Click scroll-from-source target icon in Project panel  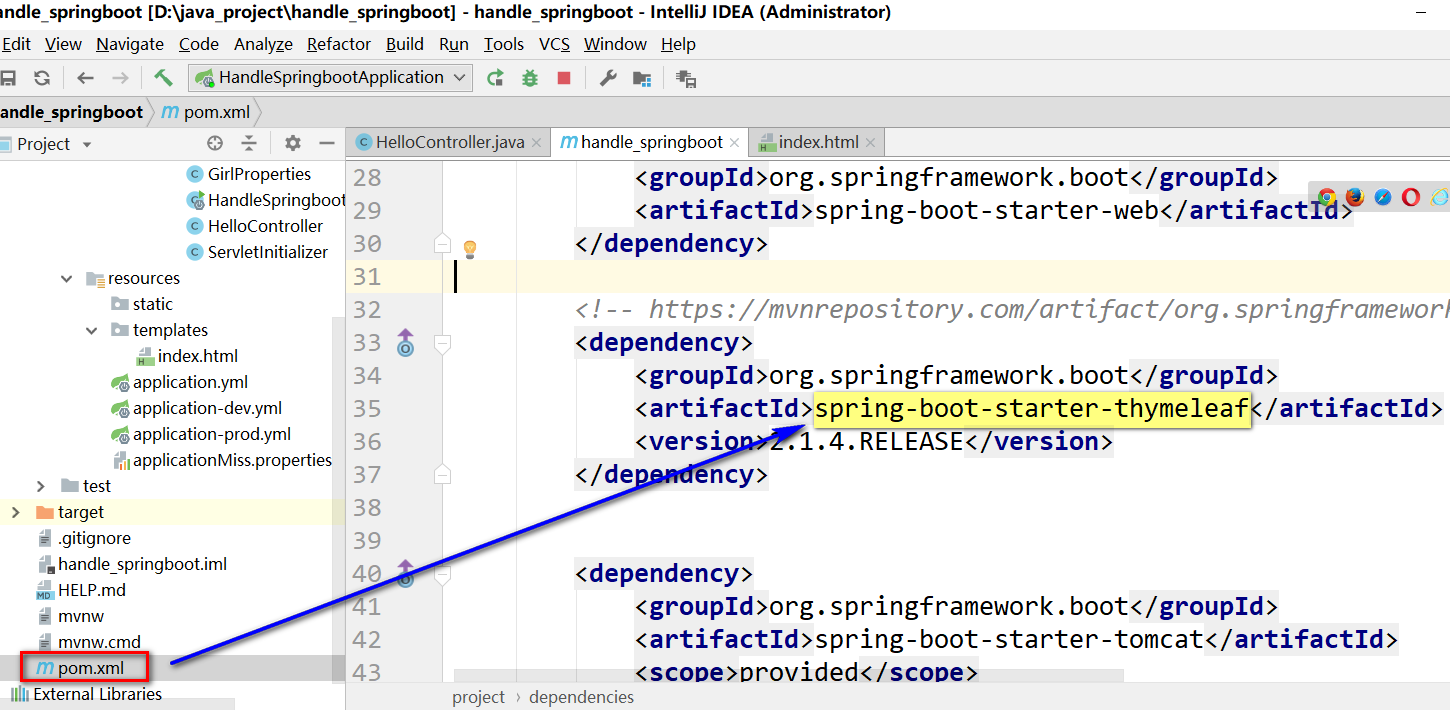point(215,143)
